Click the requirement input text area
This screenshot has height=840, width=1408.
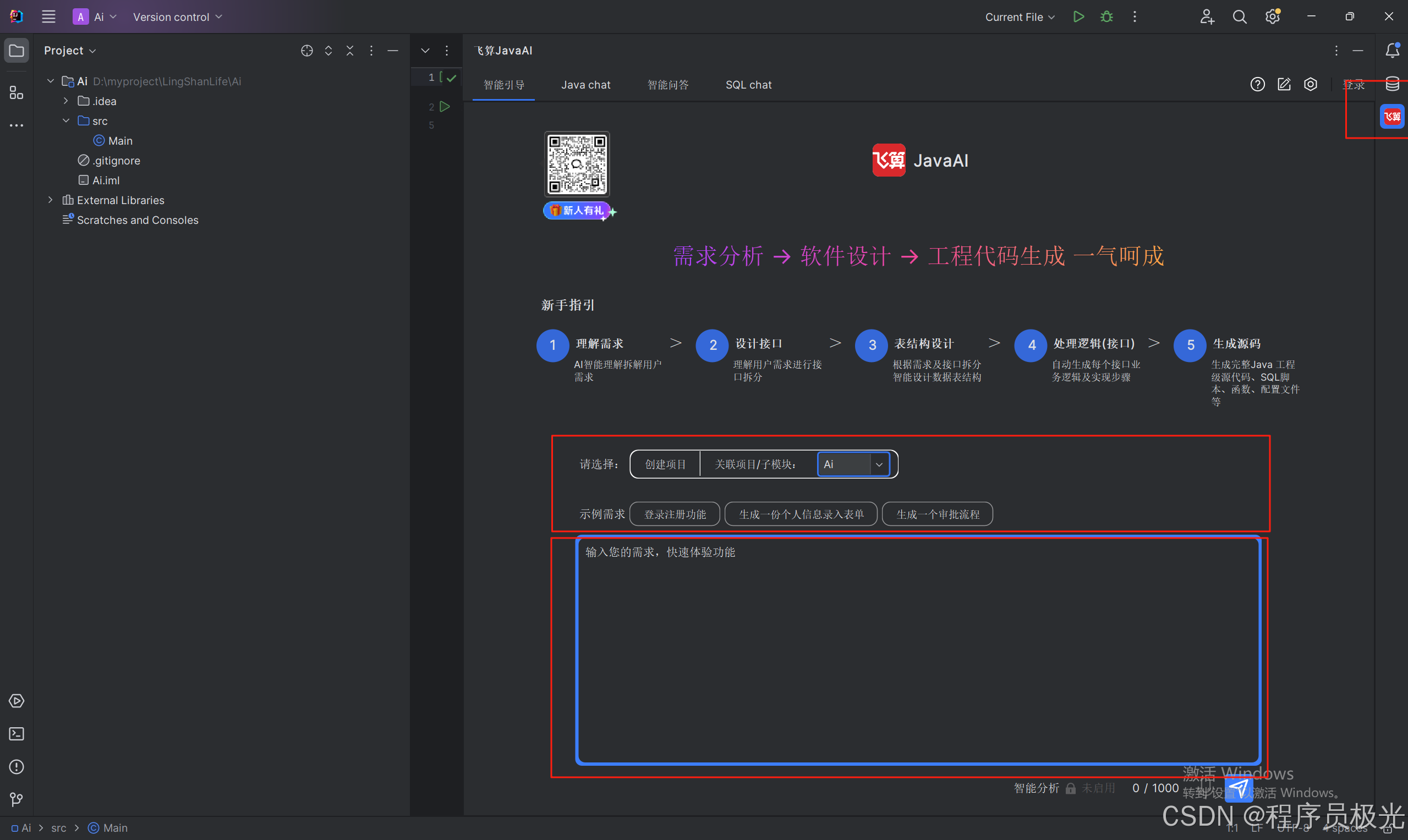point(917,651)
